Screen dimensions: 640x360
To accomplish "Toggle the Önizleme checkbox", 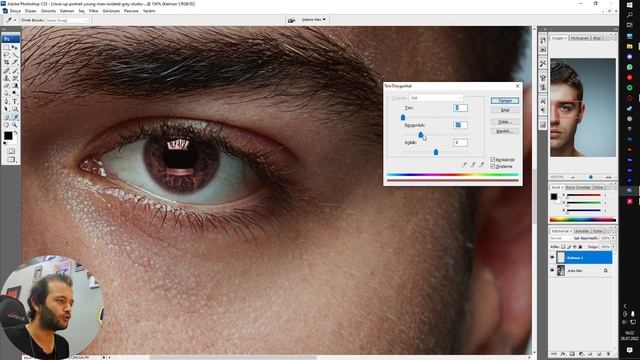I will tap(493, 166).
